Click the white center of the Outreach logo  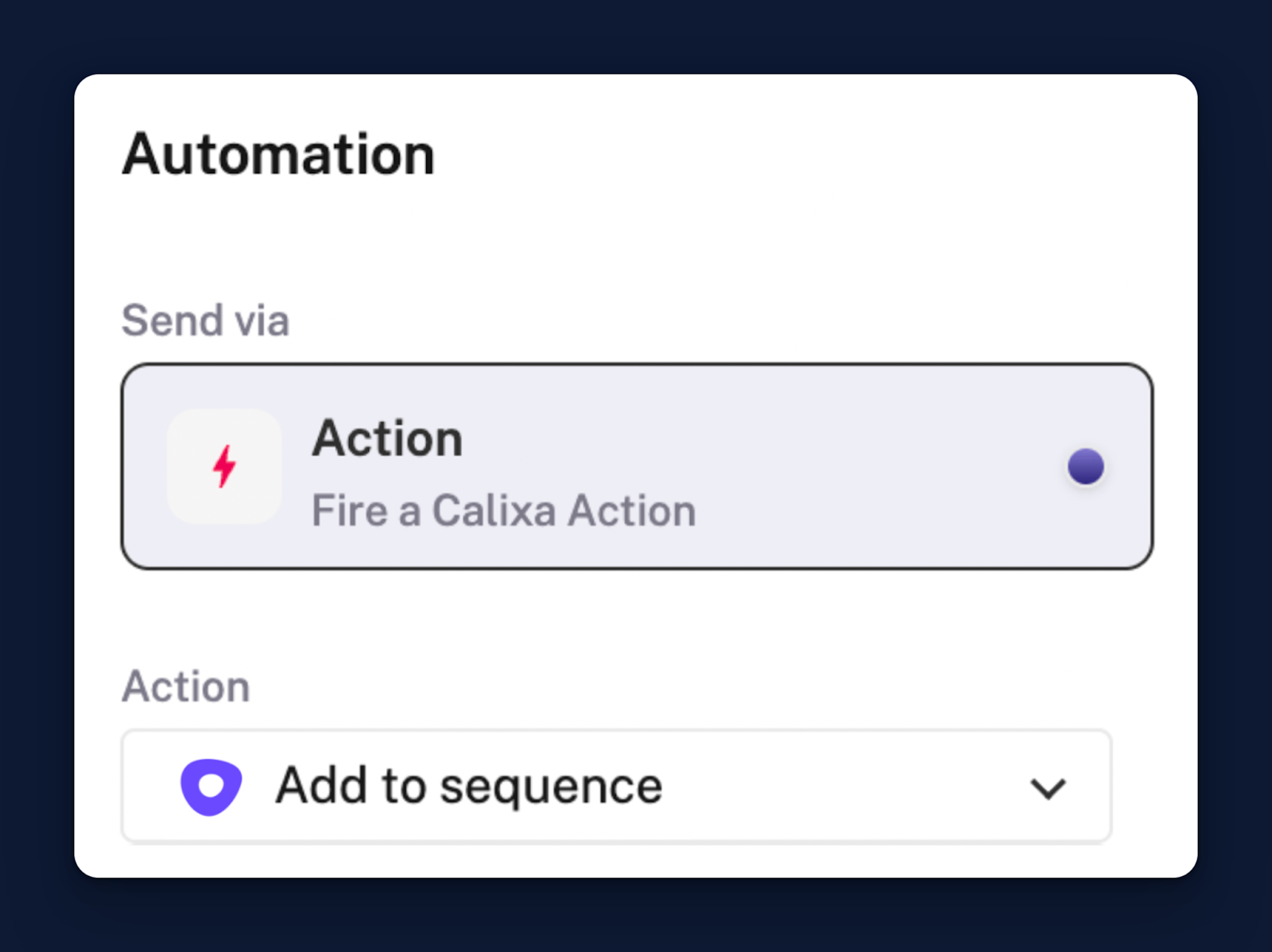[211, 786]
